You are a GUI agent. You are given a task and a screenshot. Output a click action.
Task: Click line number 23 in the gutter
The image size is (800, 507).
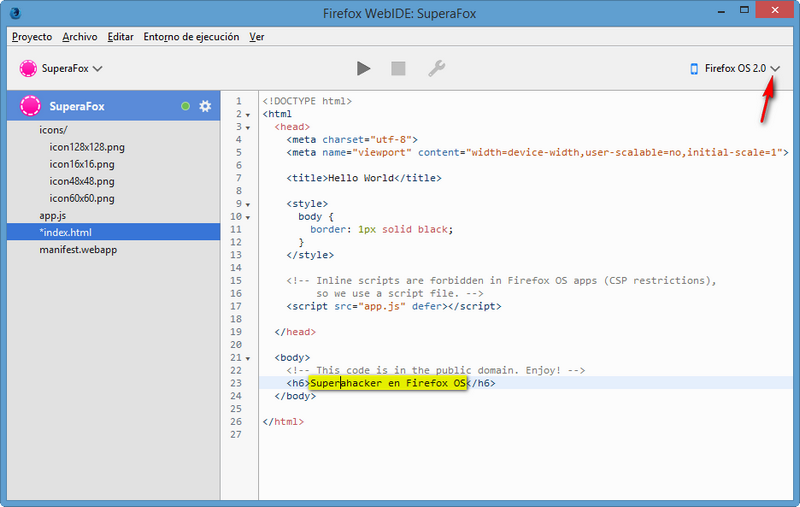pos(236,383)
